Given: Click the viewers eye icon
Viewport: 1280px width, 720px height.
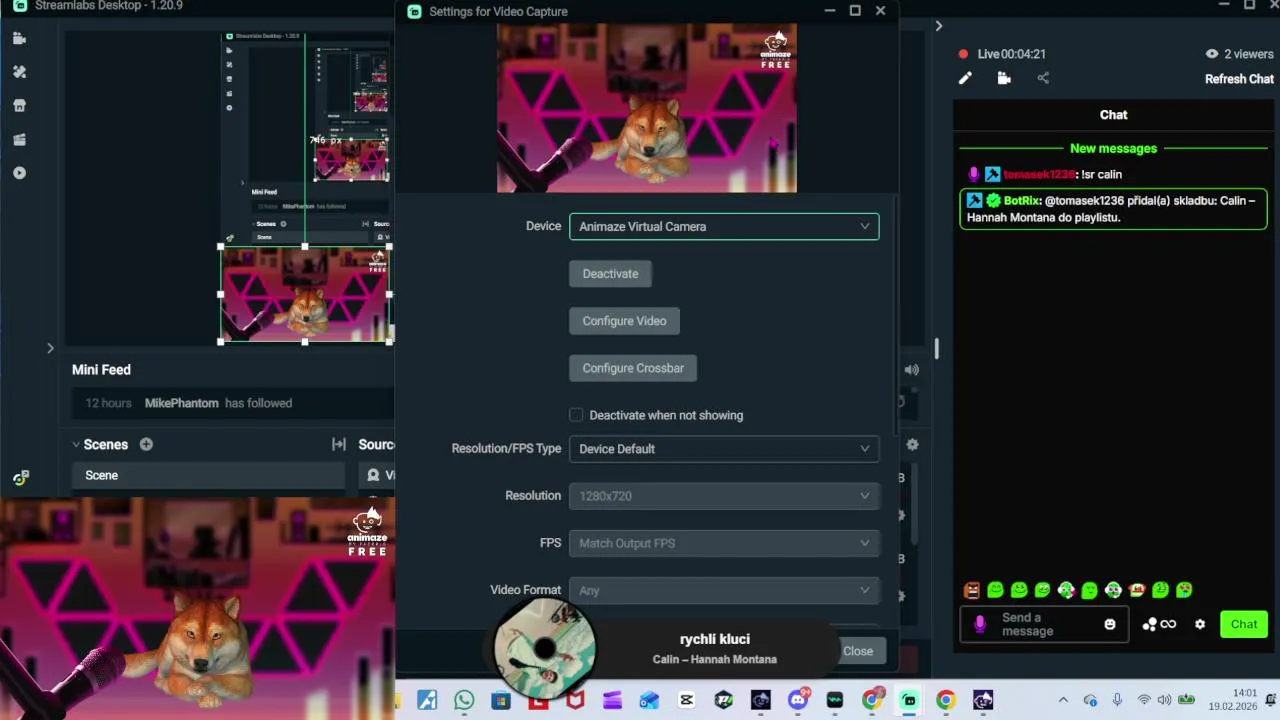Looking at the screenshot, I should [1212, 54].
